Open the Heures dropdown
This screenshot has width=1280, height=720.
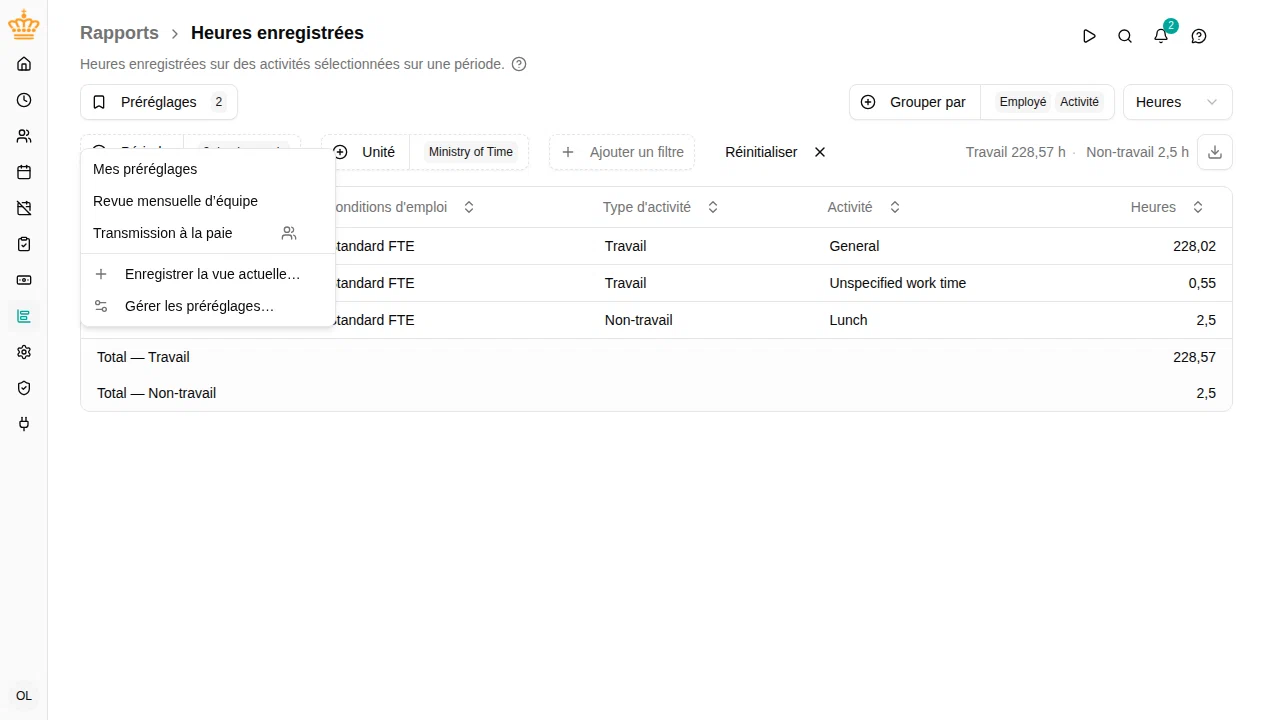tap(1178, 102)
